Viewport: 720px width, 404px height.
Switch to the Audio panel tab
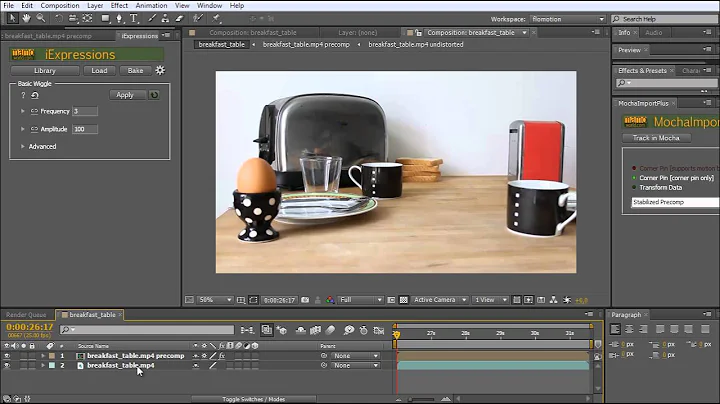point(653,33)
